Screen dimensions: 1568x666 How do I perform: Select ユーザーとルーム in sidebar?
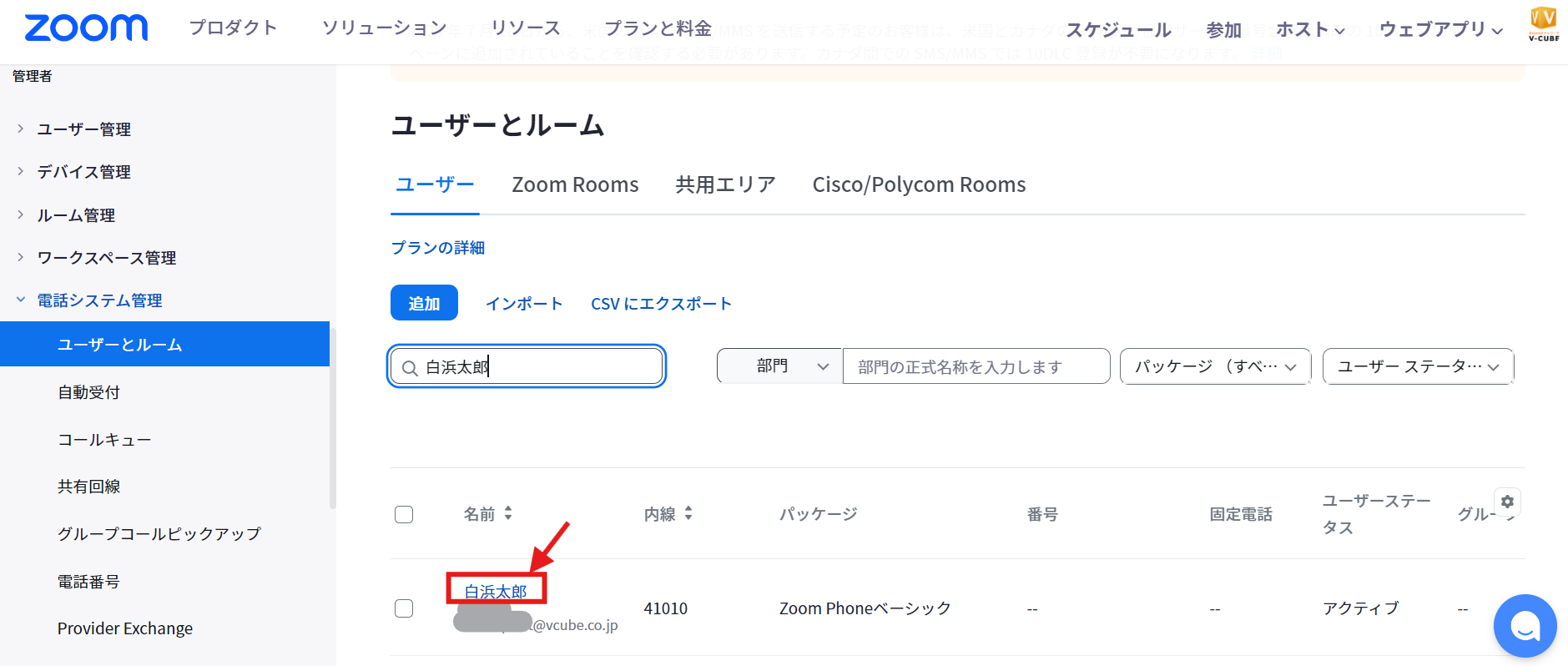(164, 344)
